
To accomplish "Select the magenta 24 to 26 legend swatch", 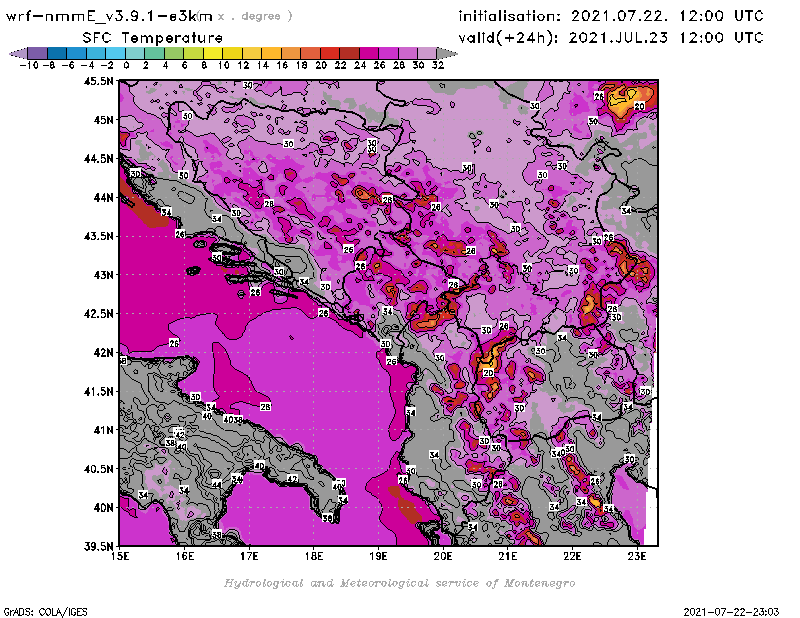I will 369,54.
